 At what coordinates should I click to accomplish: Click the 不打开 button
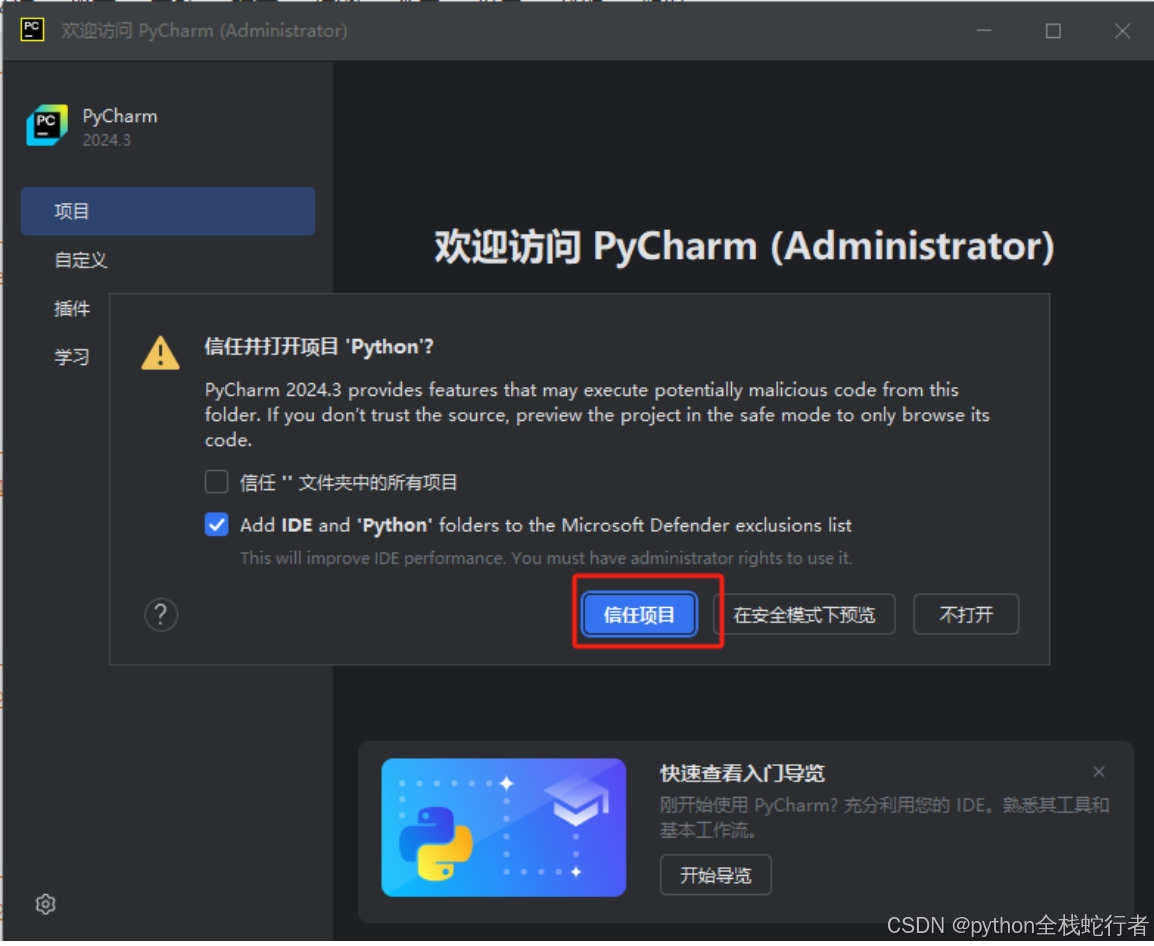coord(966,614)
